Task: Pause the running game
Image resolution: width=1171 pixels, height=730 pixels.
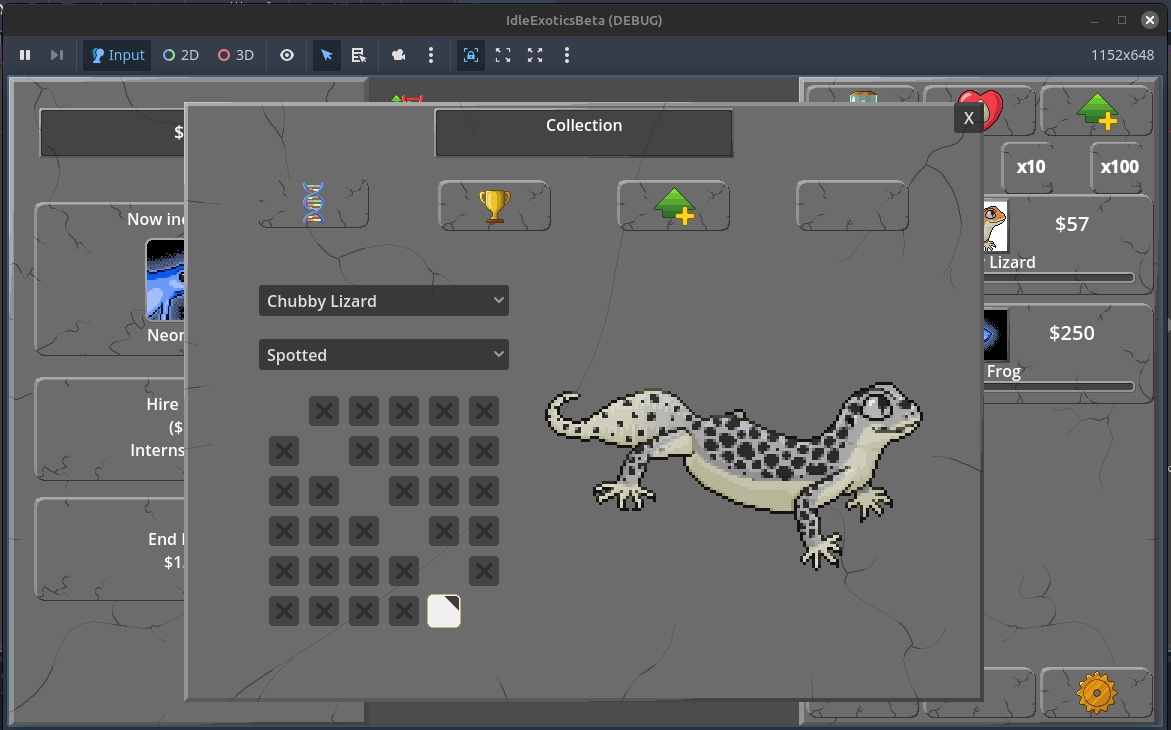Action: 26,55
